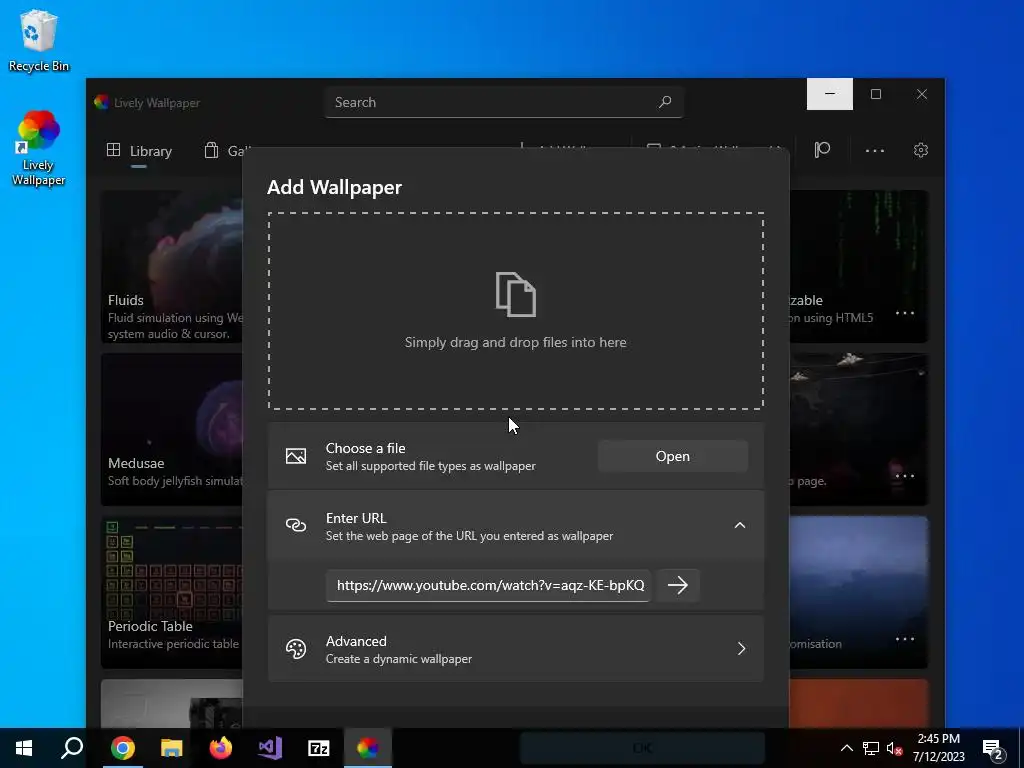Launch Google Chrome from taskbar

[x=122, y=748]
